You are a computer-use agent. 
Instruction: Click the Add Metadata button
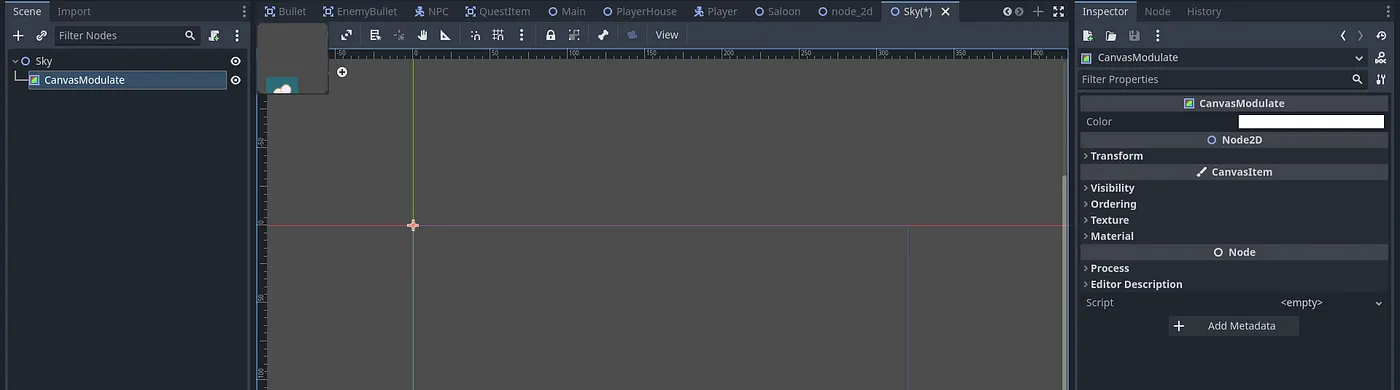click(x=1233, y=326)
